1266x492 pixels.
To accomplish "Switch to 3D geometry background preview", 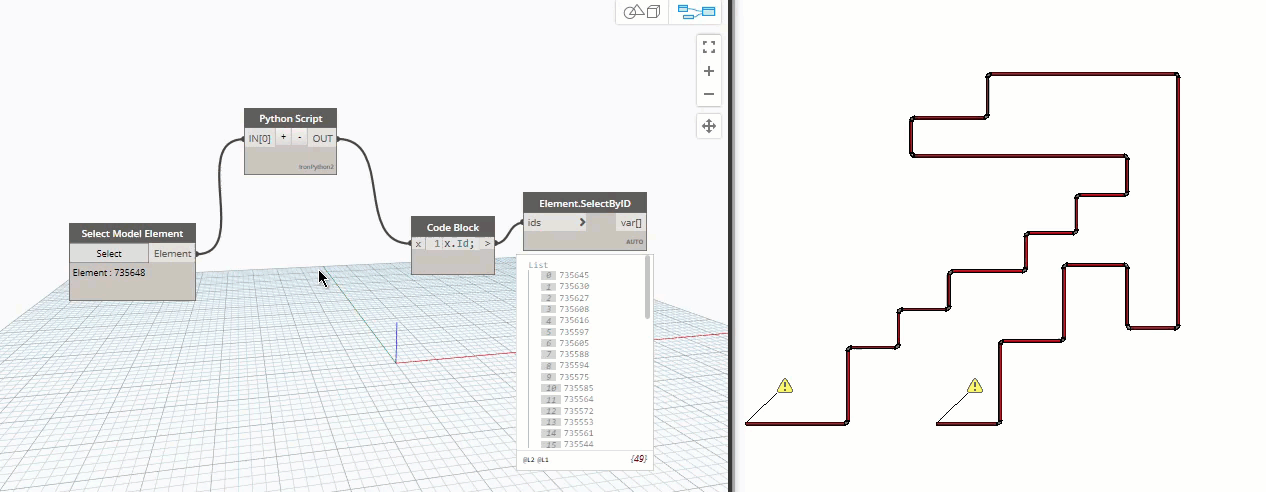I will coord(642,12).
